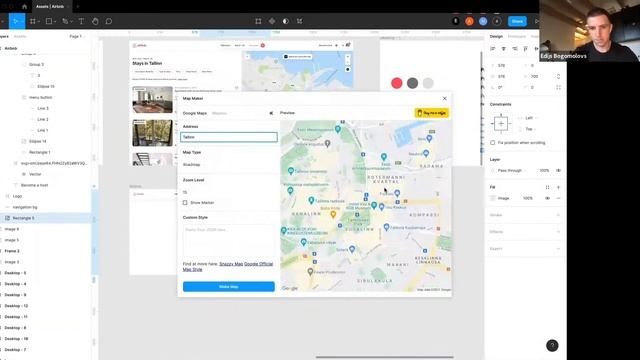Viewport: 640px width, 360px height.
Task: Click the align top icon
Action: pos(526,49)
